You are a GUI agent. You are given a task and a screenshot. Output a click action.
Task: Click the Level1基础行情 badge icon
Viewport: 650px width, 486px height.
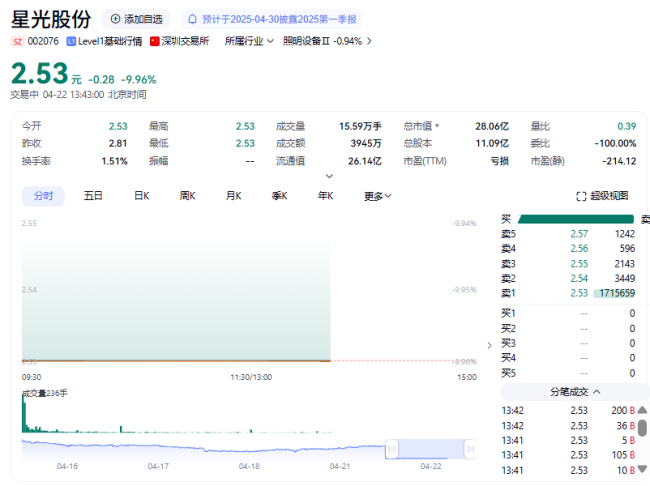(x=70, y=41)
